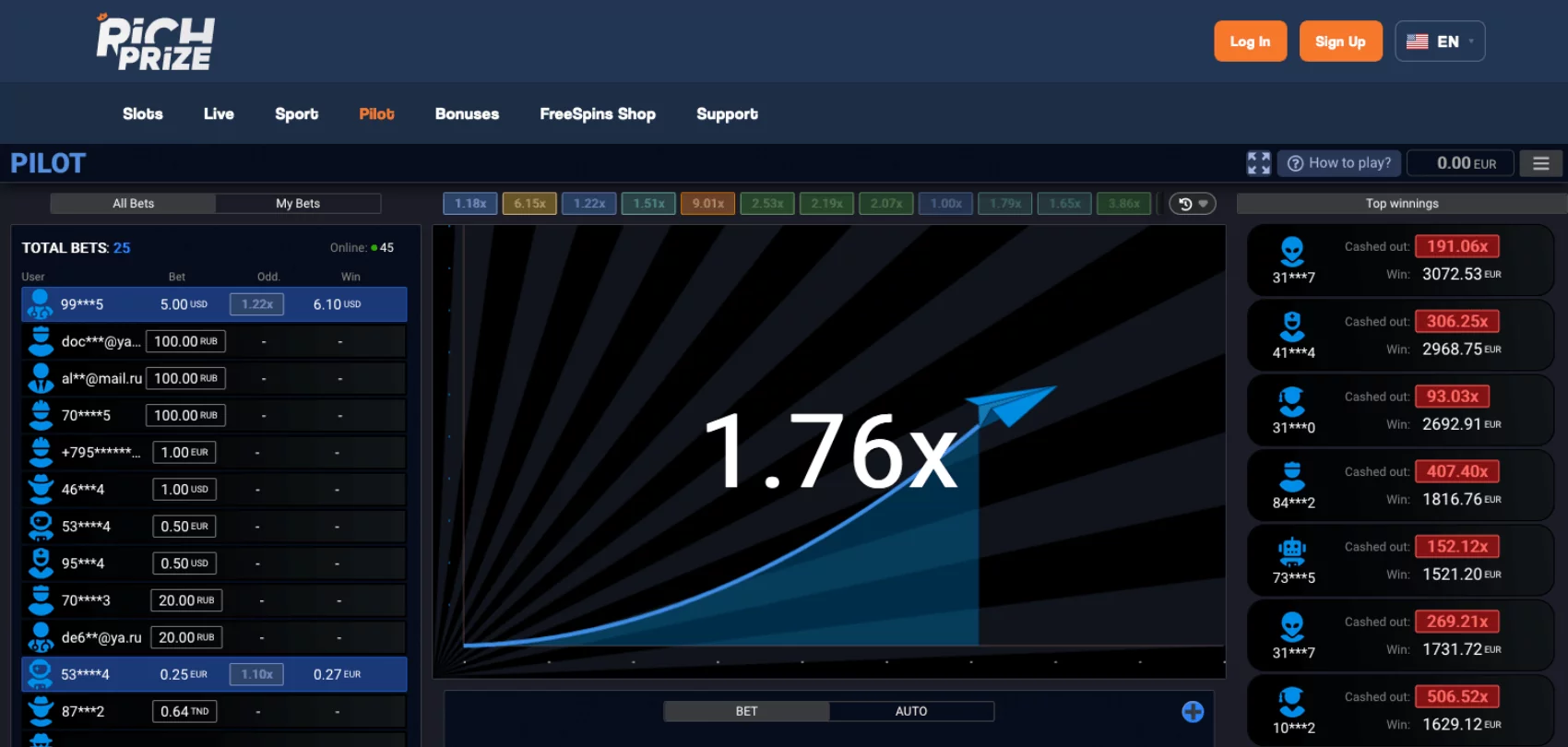Click the Sign Up button
The width and height of the screenshot is (1568, 747).
coord(1340,41)
